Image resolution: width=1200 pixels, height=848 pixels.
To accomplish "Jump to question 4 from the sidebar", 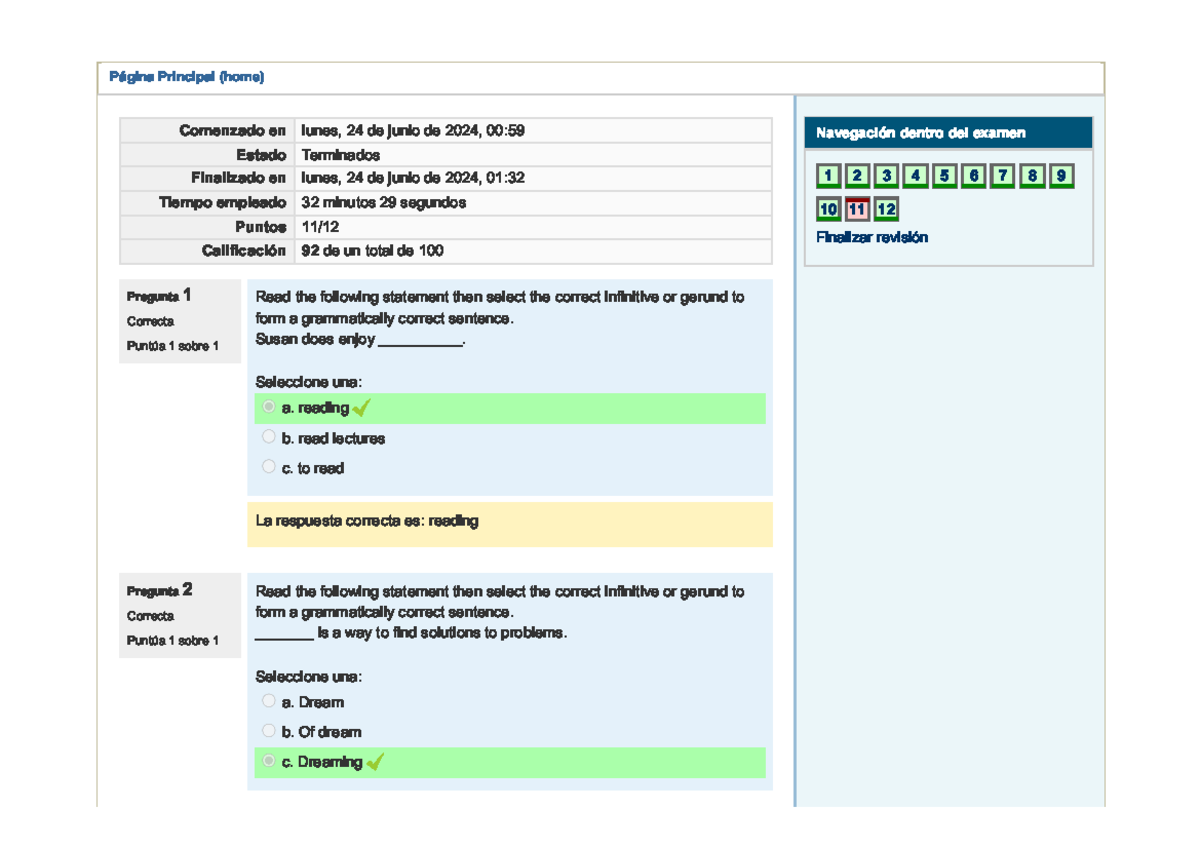I will [915, 175].
